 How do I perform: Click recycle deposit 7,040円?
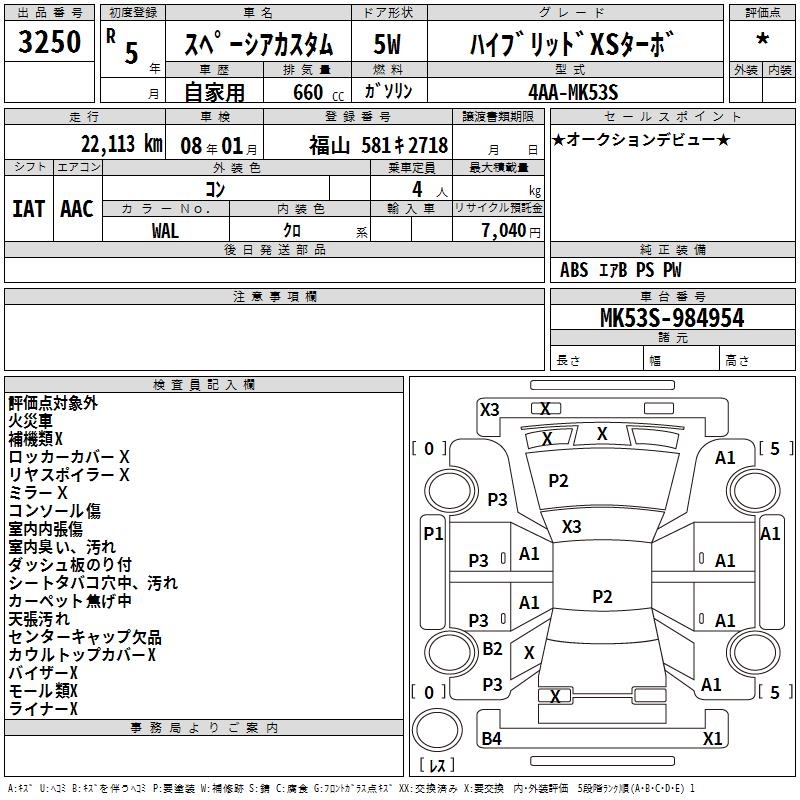(511, 231)
